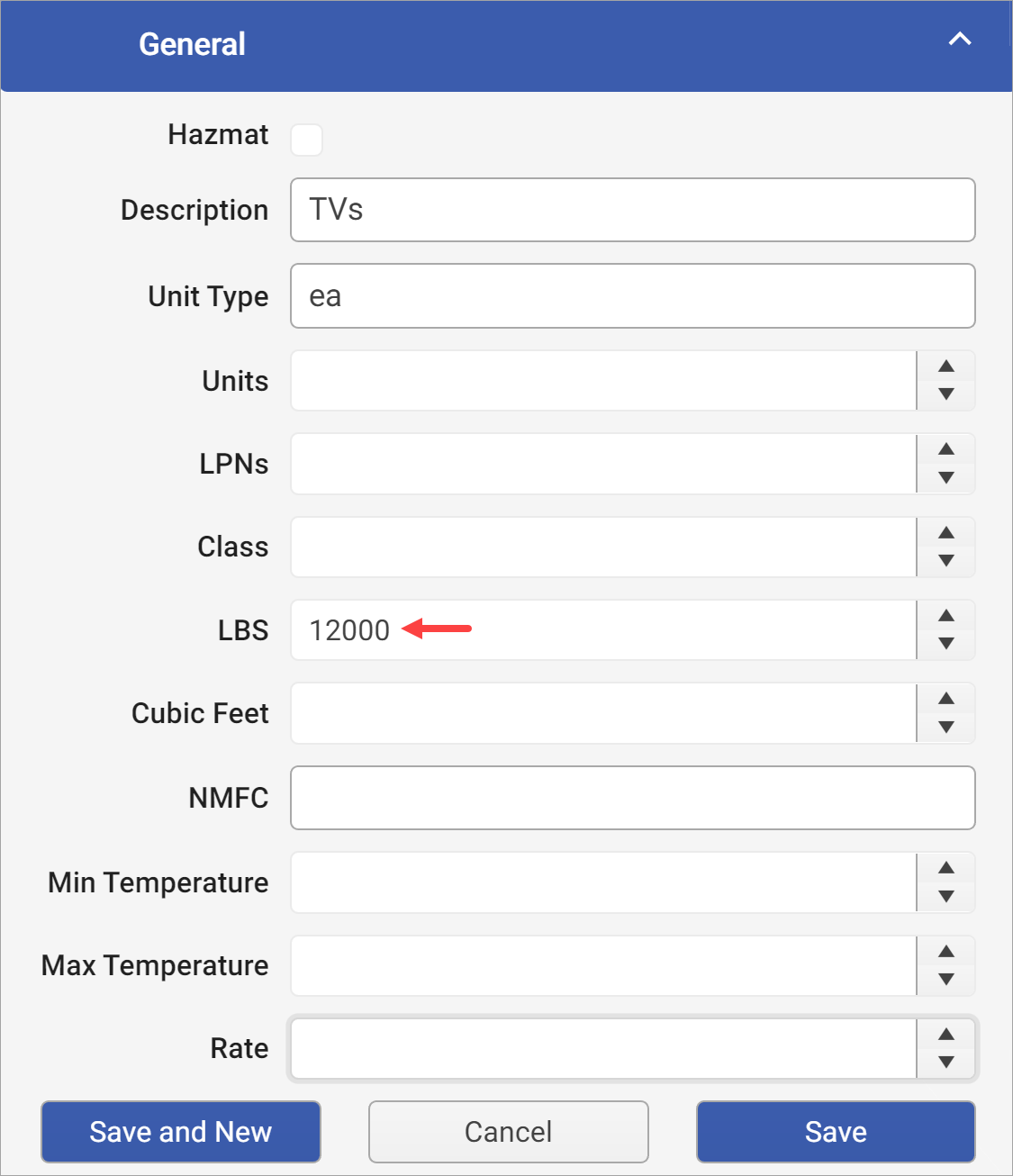The height and width of the screenshot is (1176, 1013).
Task: Collapse the General section chevron
Action: pyautogui.click(x=959, y=40)
